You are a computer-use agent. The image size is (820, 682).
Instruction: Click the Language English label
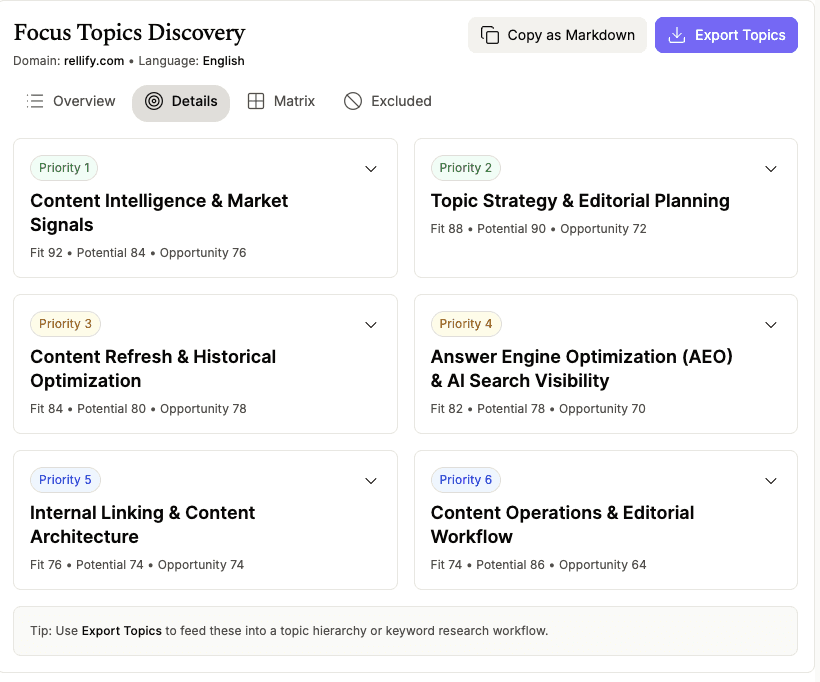pos(191,61)
